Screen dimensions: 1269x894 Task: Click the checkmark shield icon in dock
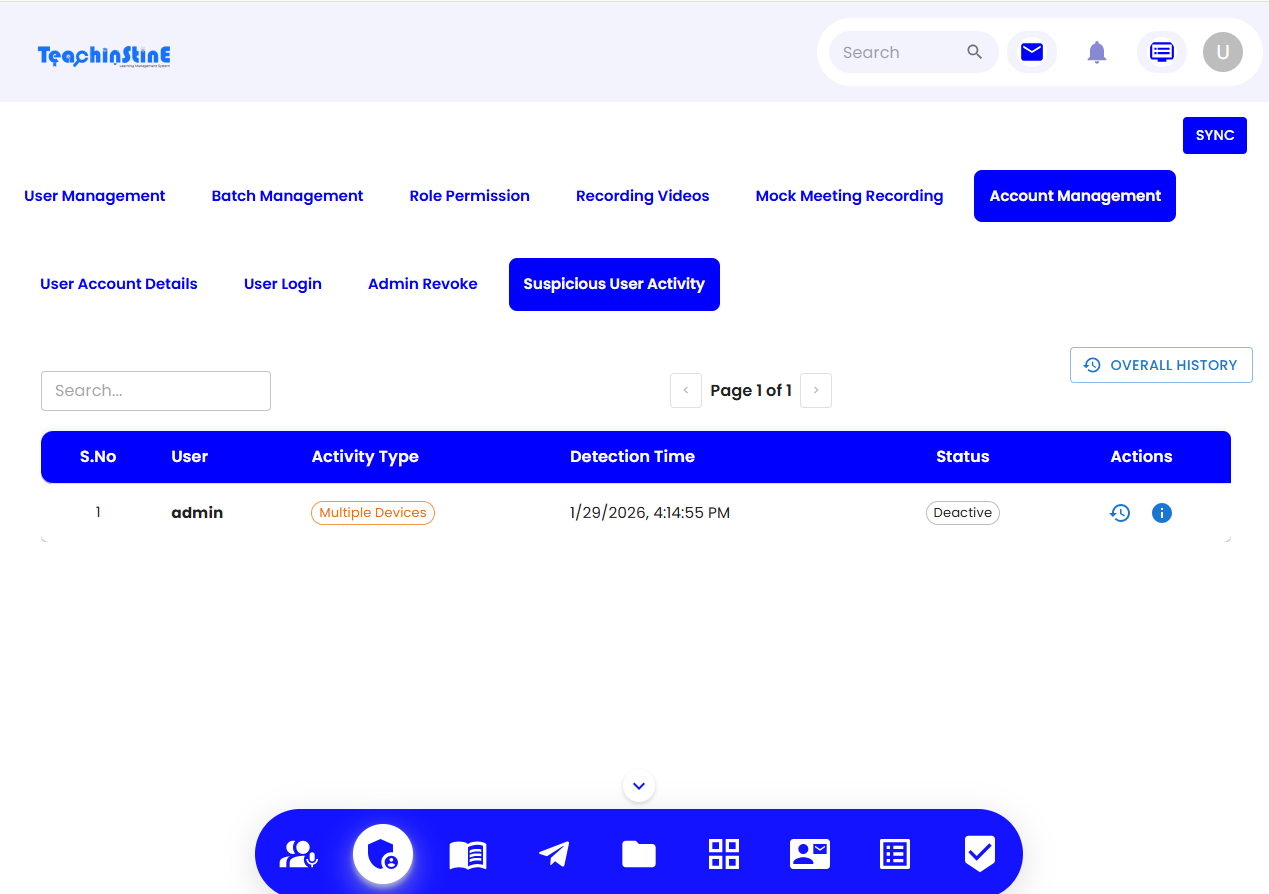979,854
